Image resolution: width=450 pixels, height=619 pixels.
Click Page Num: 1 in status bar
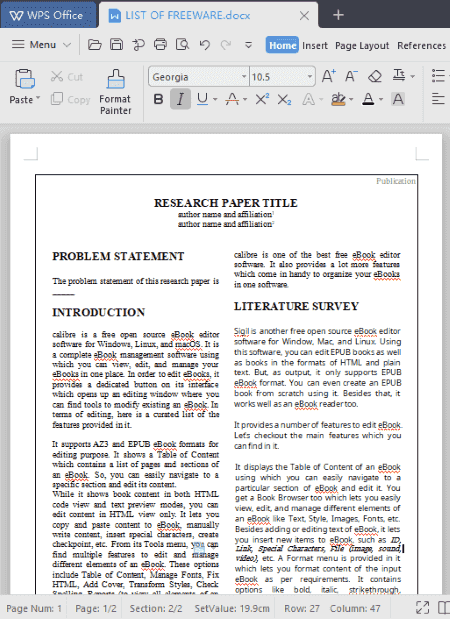[34, 608]
